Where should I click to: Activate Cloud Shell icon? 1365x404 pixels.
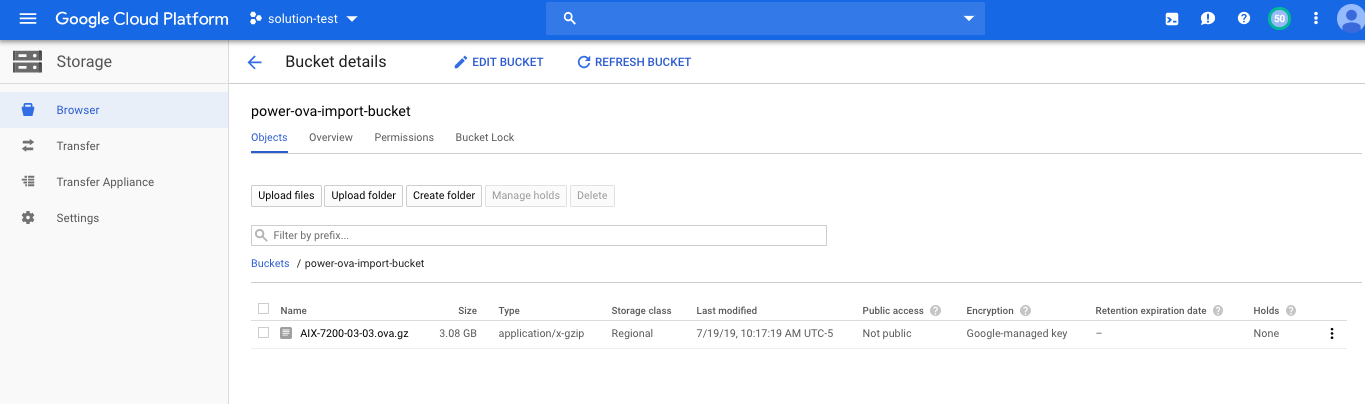[x=1172, y=19]
